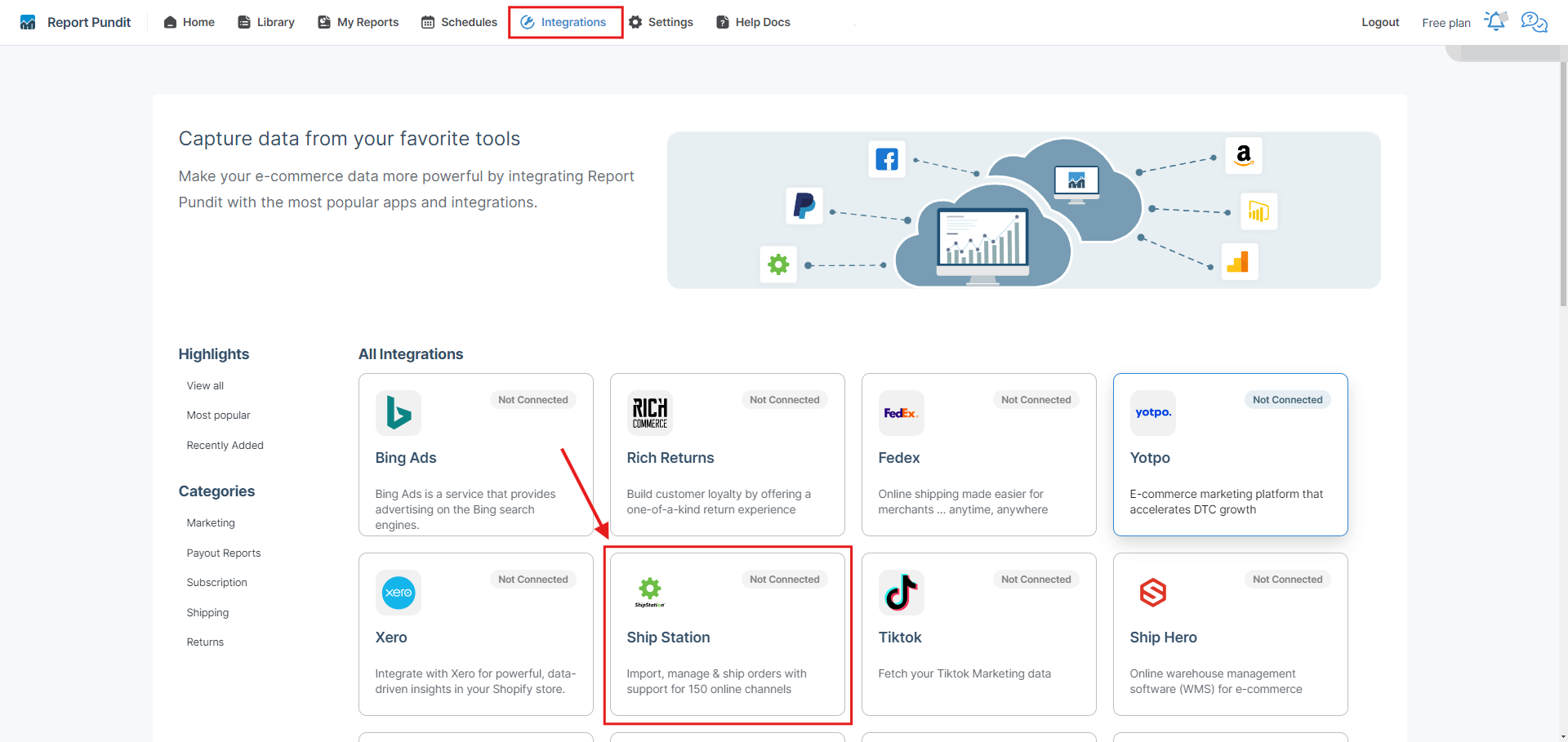Click the Rich Commerce logo icon

(649, 412)
